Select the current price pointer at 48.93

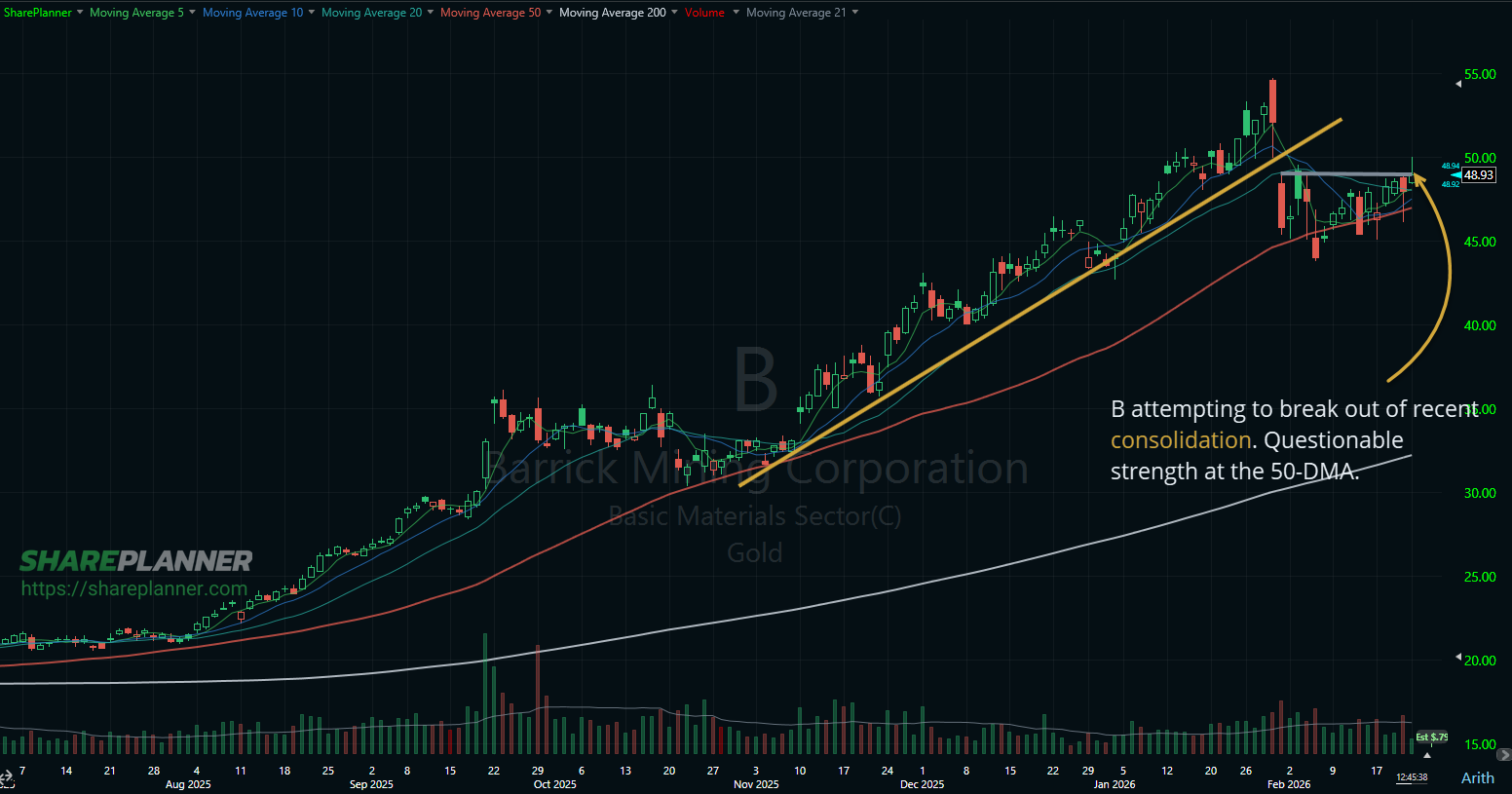tap(1475, 175)
